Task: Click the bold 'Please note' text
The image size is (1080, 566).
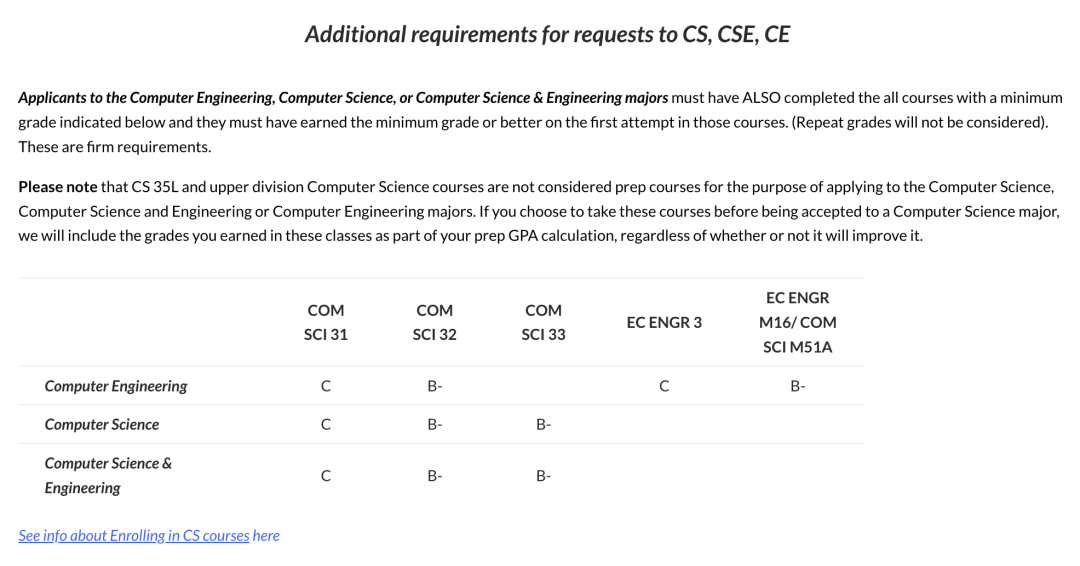Action: point(58,187)
